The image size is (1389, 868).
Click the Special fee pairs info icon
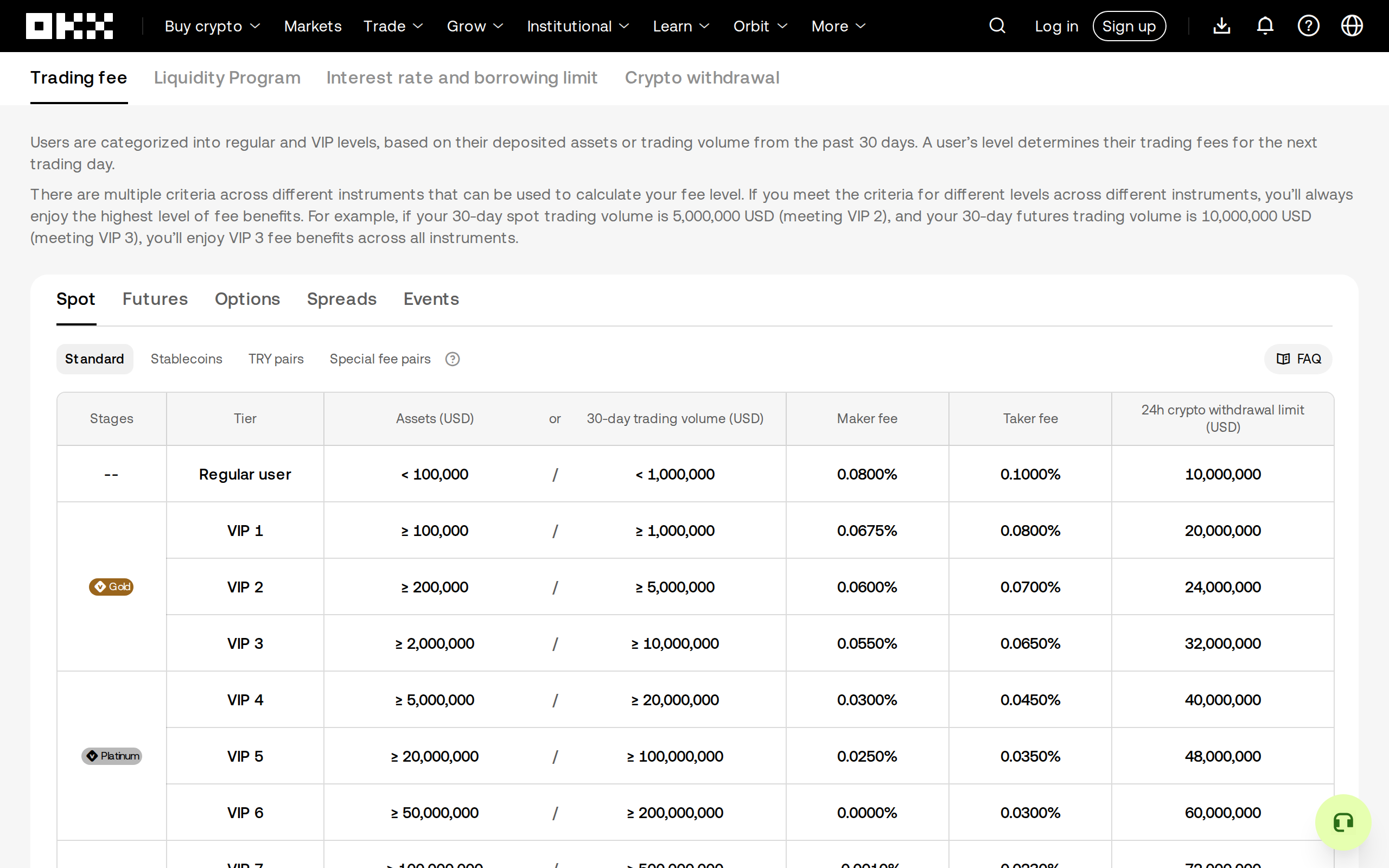click(453, 359)
